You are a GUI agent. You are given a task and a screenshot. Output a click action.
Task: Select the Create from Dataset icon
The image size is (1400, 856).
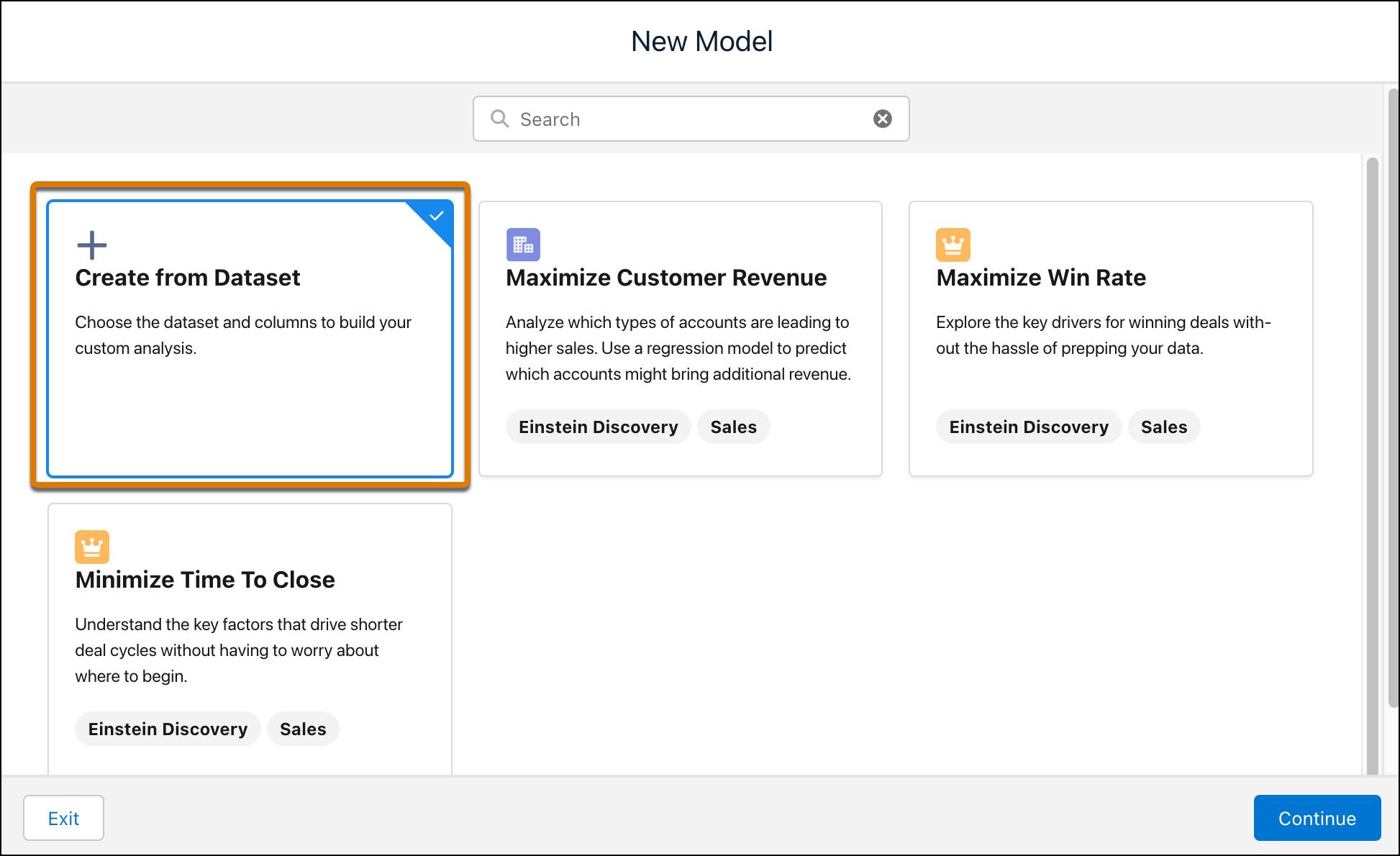(x=91, y=243)
